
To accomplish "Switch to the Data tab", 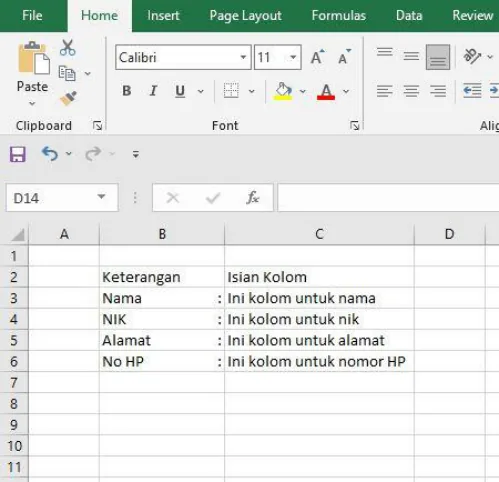I will point(409,16).
